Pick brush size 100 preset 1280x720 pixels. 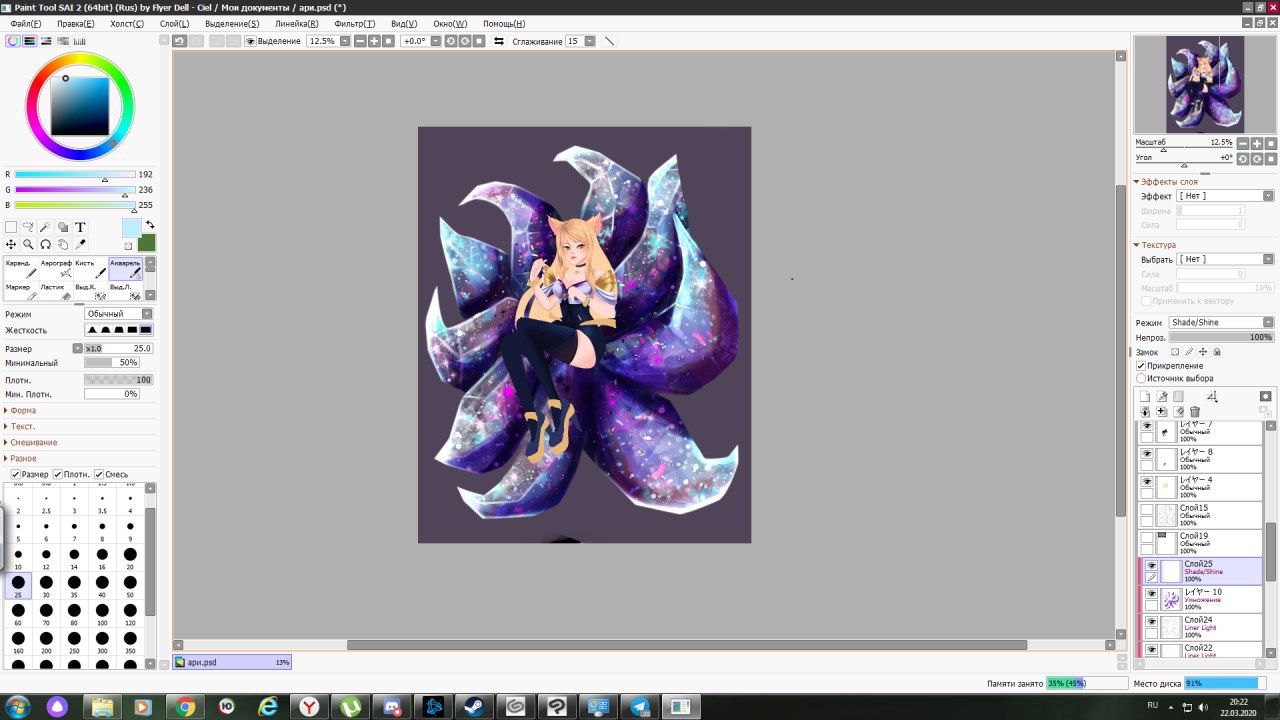tap(102, 614)
